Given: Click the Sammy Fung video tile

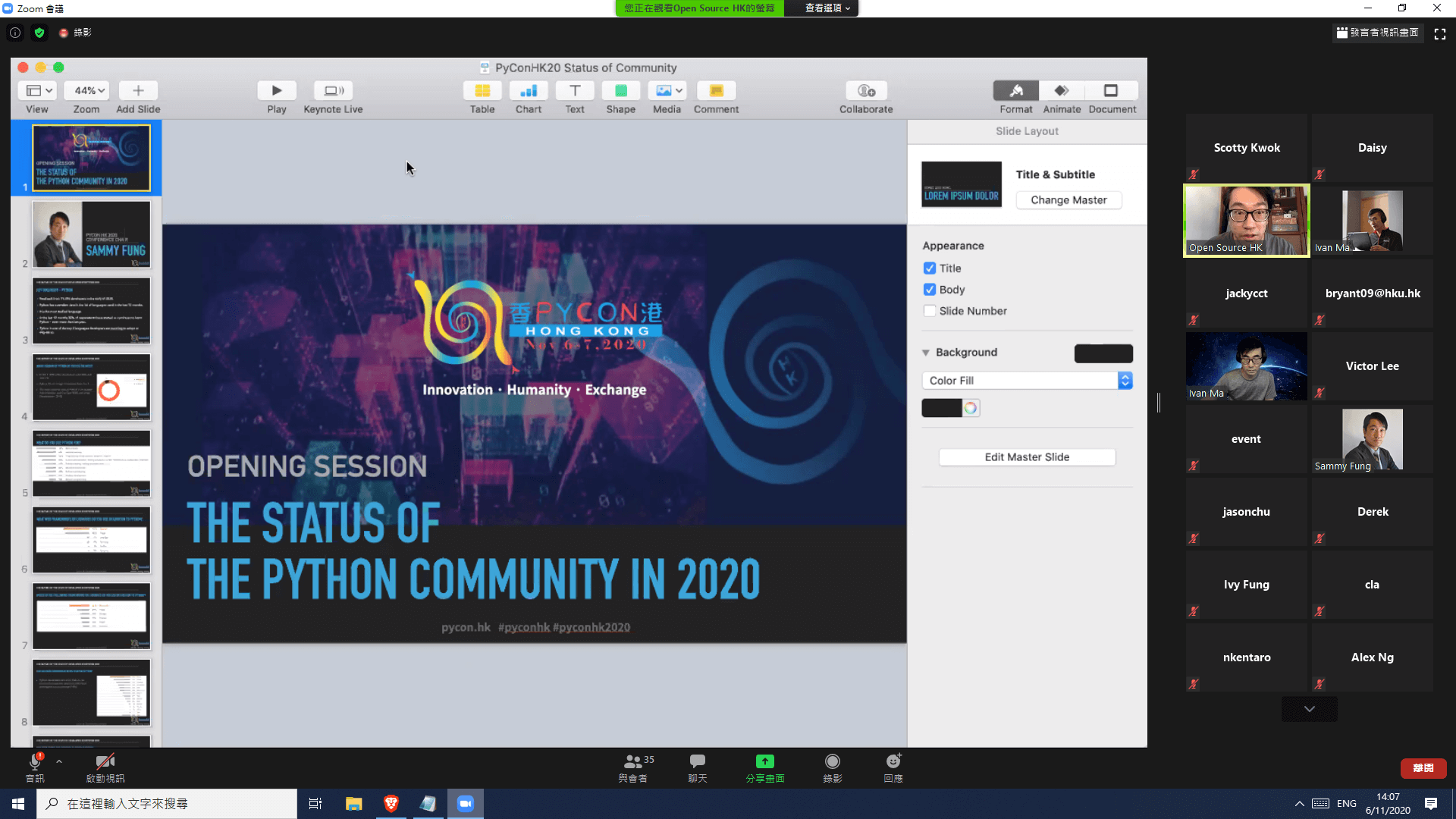Looking at the screenshot, I should coord(1373,439).
